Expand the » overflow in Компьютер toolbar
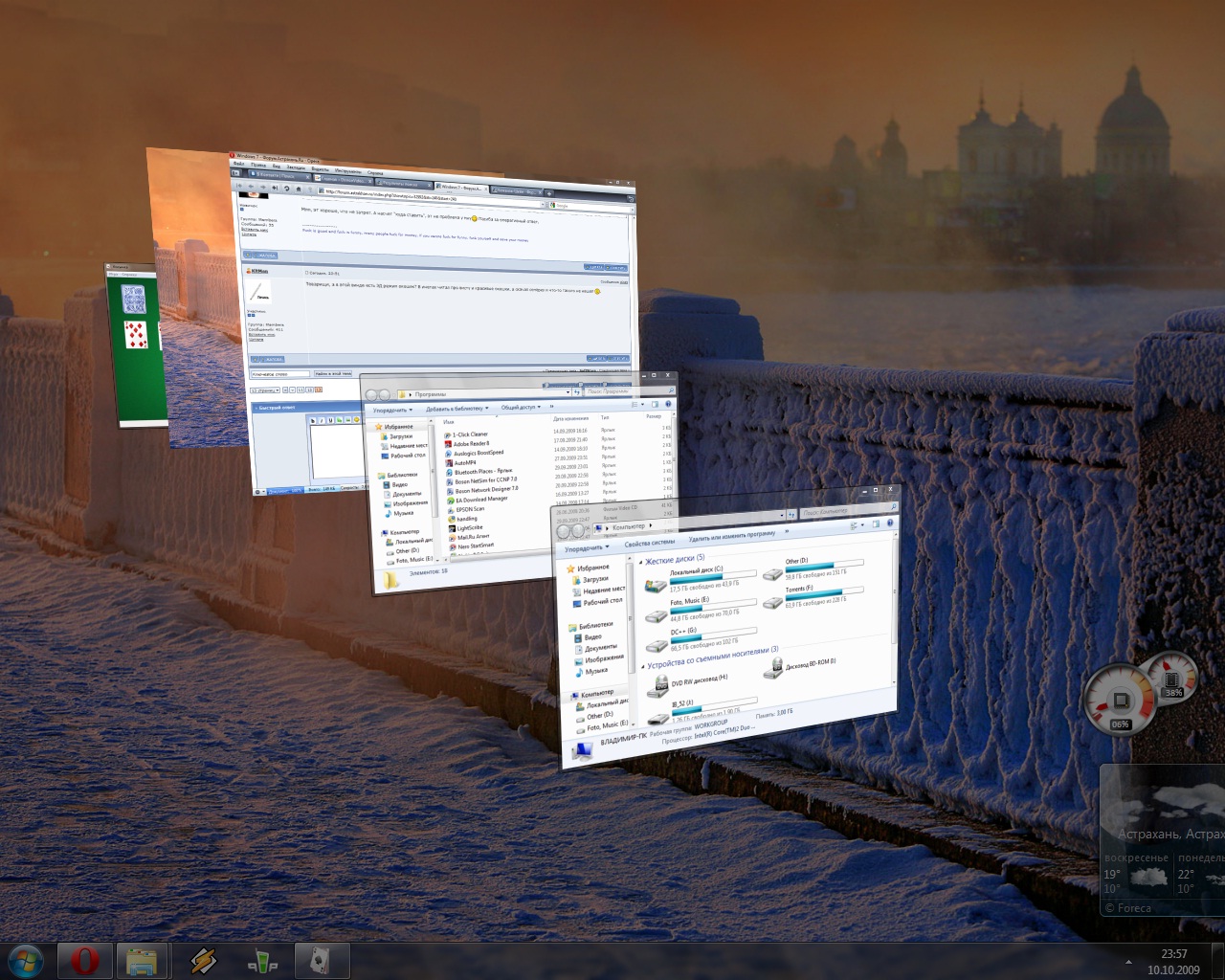Viewport: 1225px width, 980px height. click(787, 531)
